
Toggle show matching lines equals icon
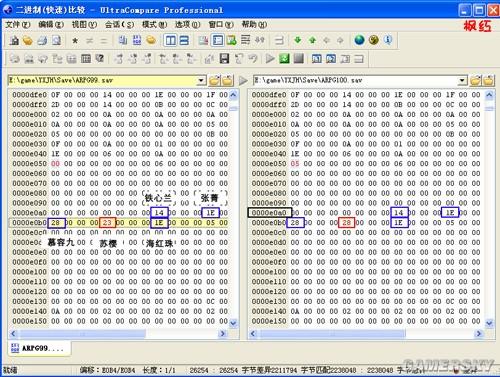click(104, 41)
